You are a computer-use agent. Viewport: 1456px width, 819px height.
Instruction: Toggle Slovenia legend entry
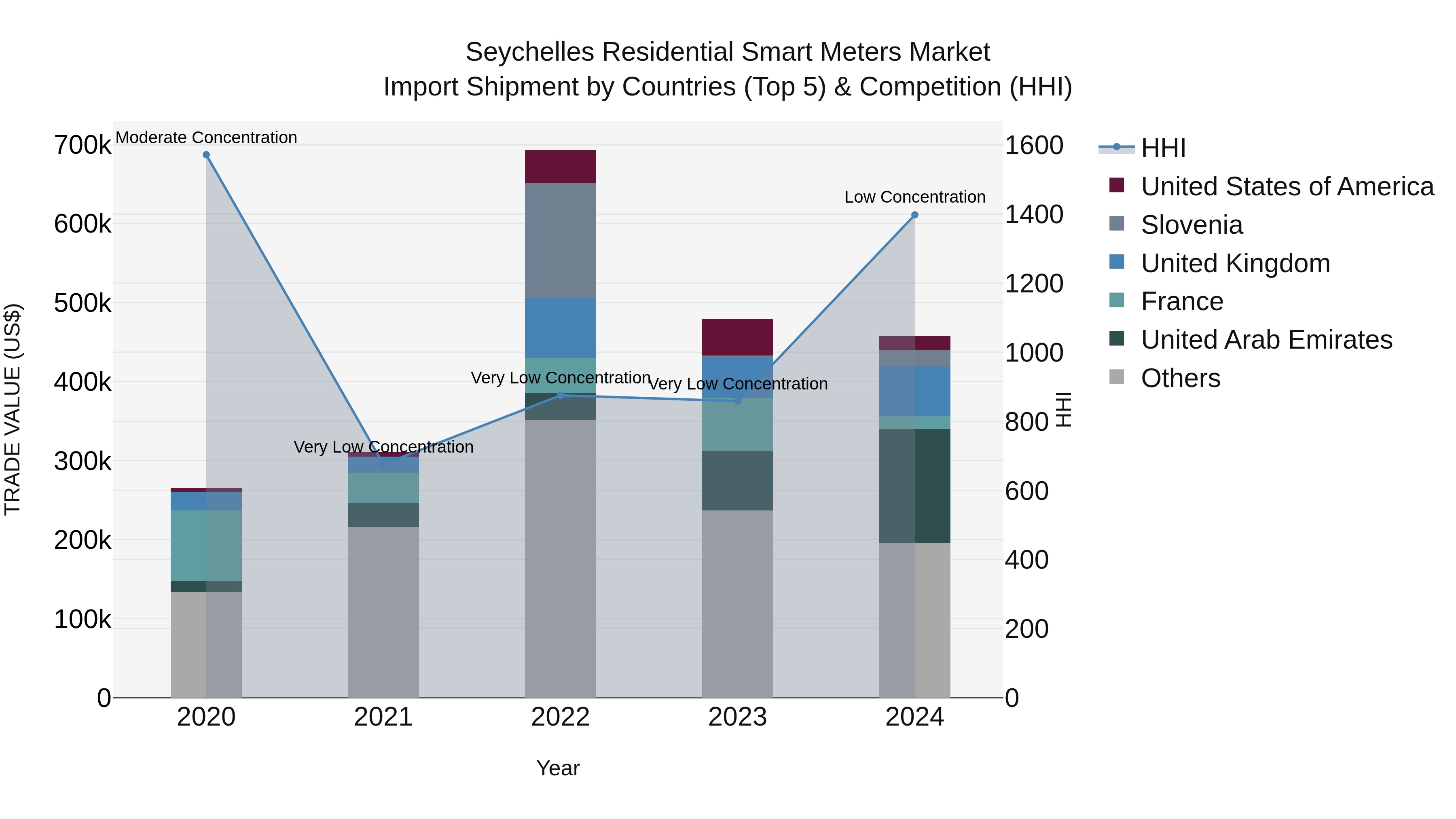(x=1176, y=225)
